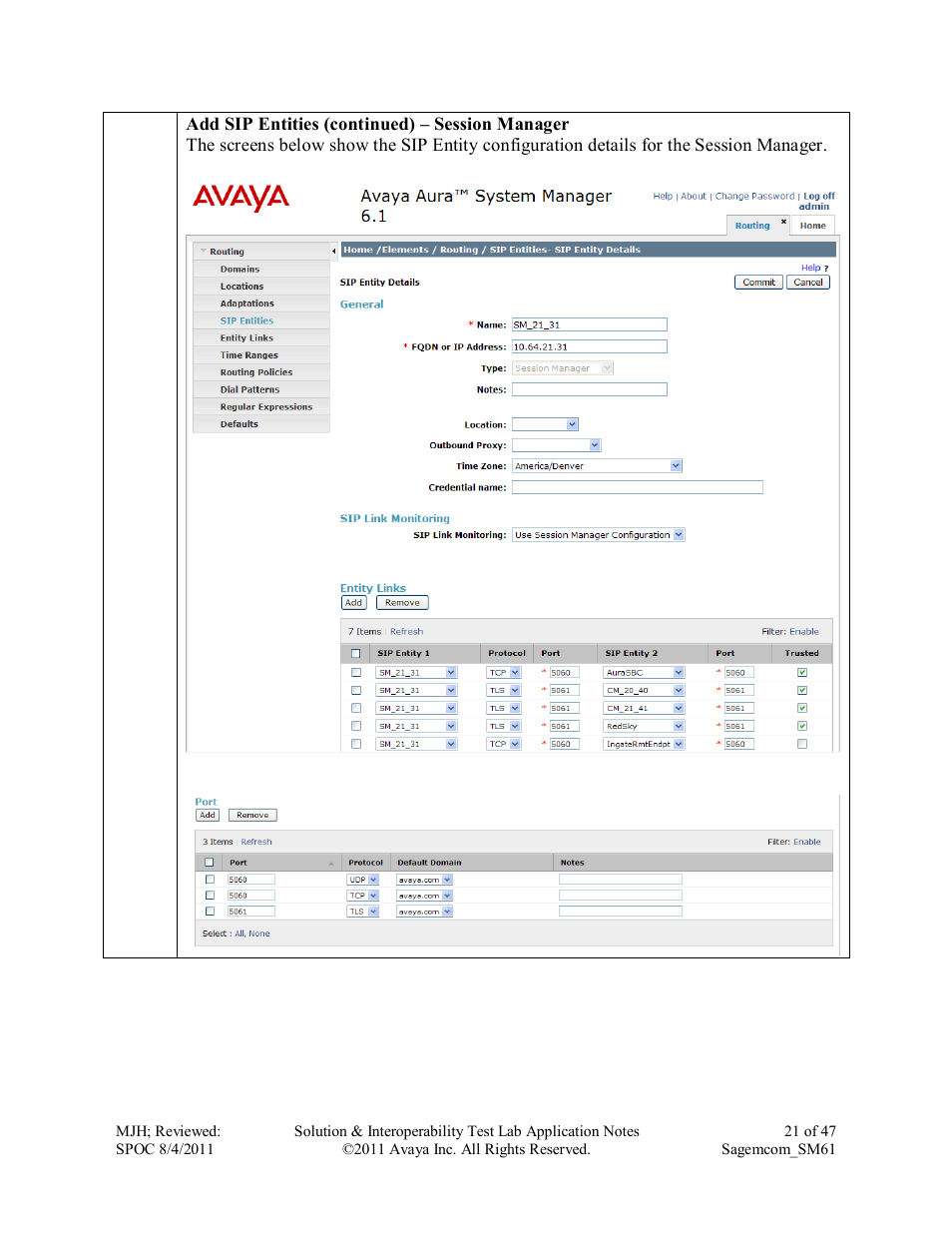952x1233 pixels.
Task: Click the Help question mark icon
Action: [826, 269]
